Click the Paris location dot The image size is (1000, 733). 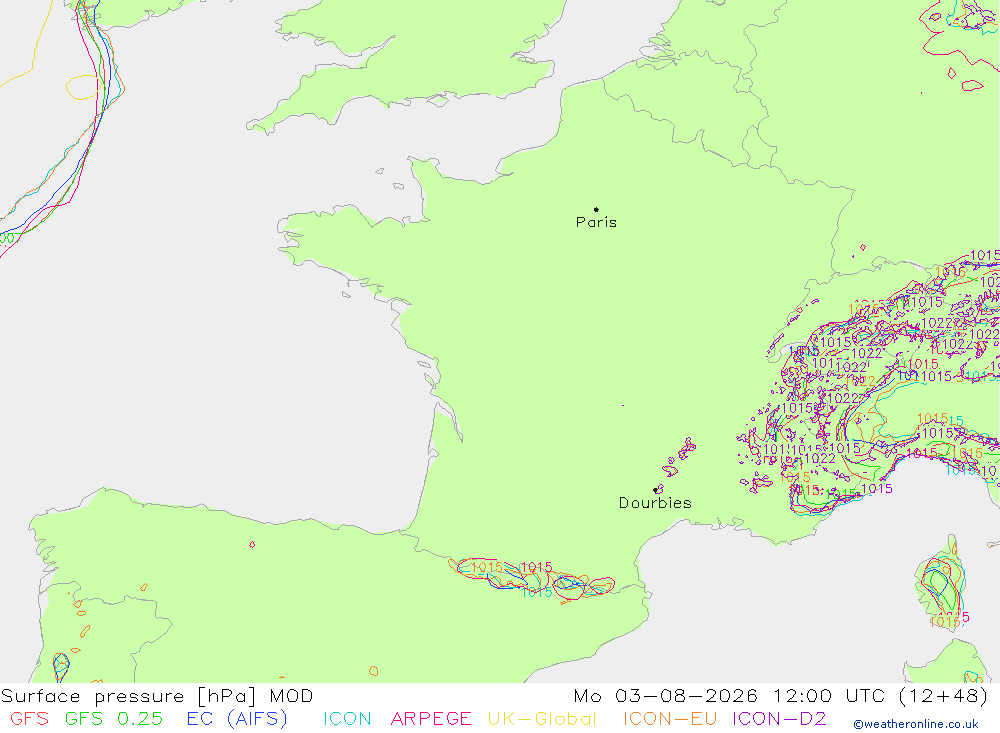click(x=596, y=209)
